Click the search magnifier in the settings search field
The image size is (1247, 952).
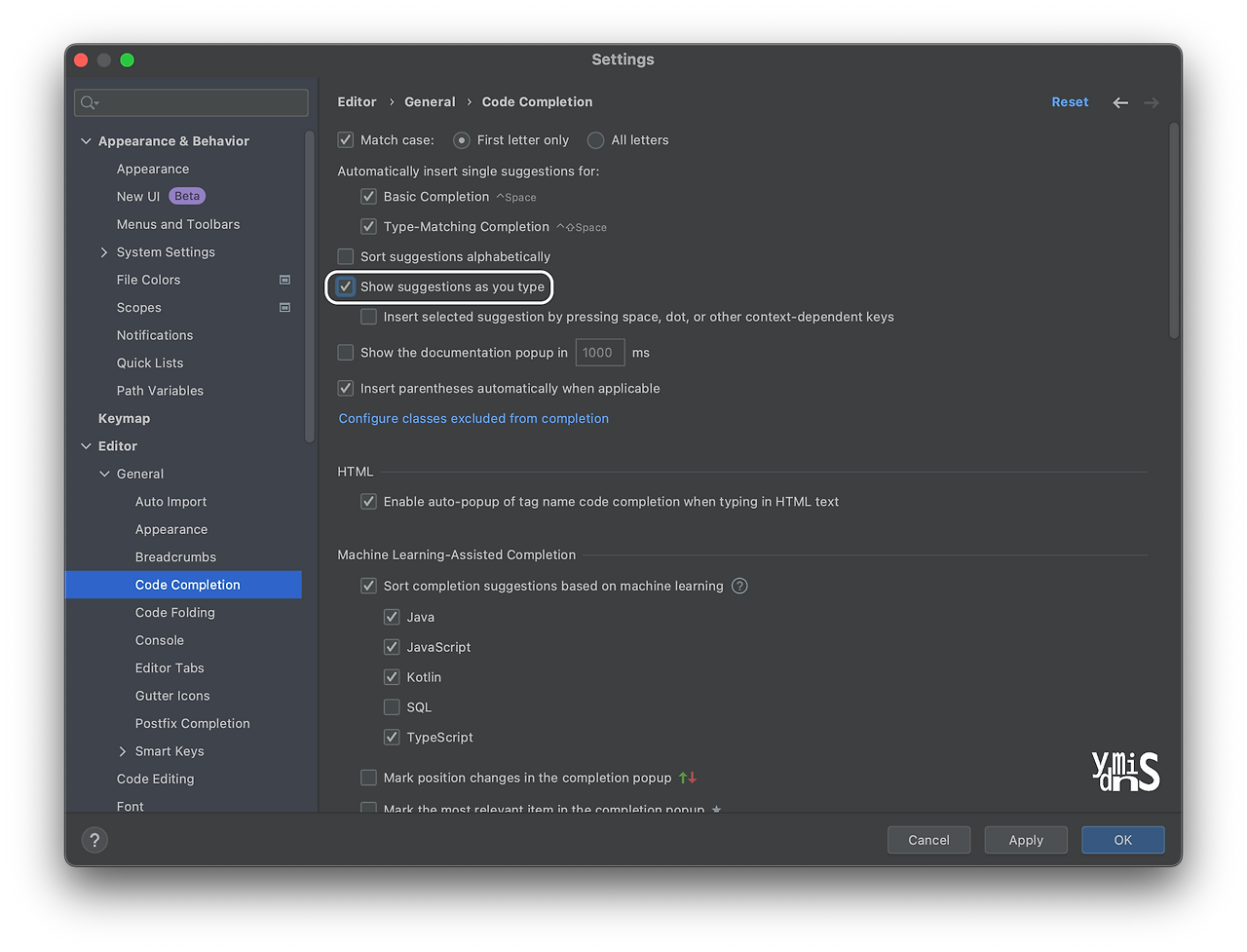point(88,101)
